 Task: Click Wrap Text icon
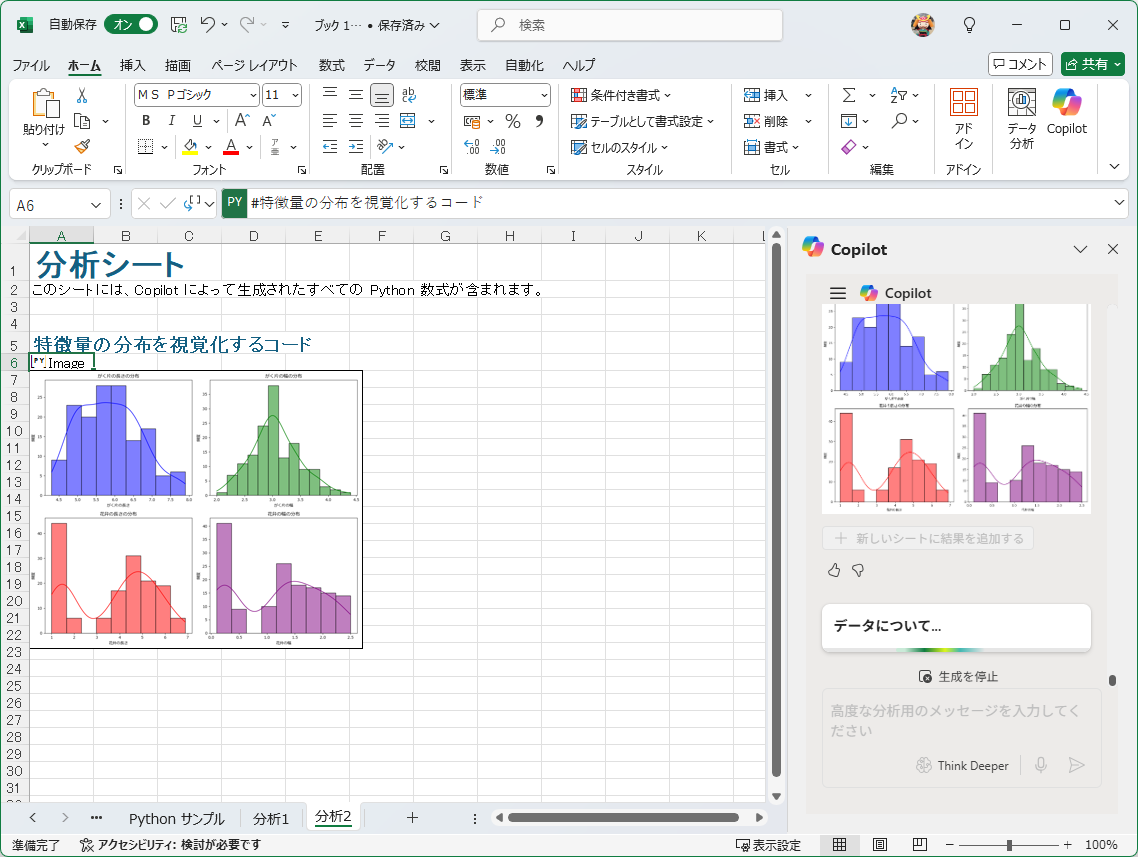pos(409,95)
